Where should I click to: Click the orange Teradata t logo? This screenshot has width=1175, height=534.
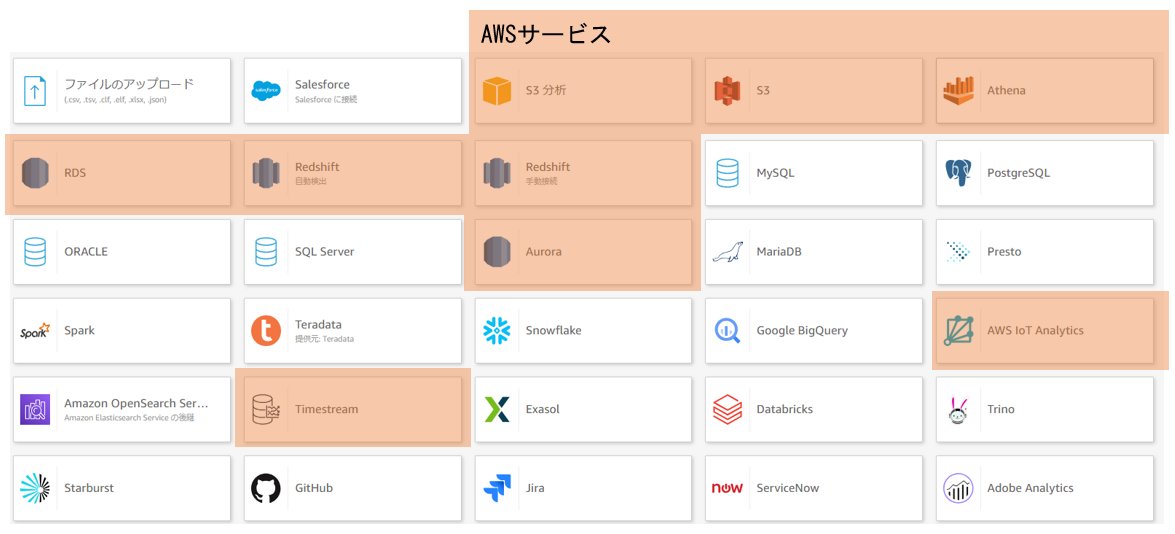tap(265, 330)
